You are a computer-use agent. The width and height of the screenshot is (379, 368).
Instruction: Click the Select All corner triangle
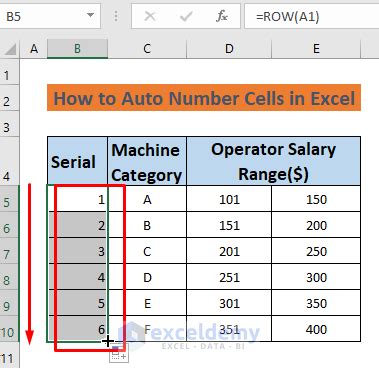coord(10,49)
